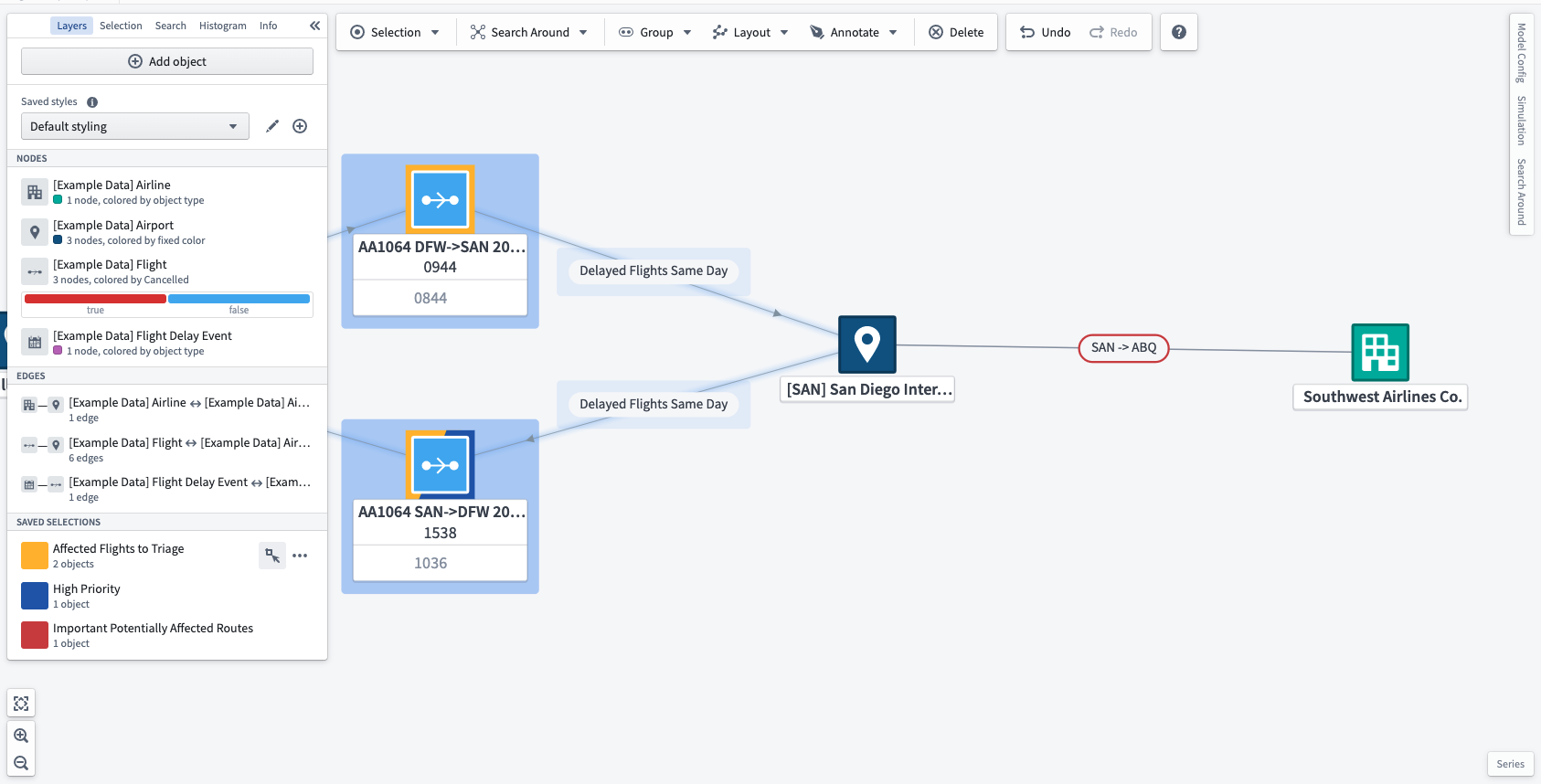Select the AA1064 DFW->SAN flight node icon
Screen dimensions: 1541x784
pyautogui.click(x=440, y=199)
